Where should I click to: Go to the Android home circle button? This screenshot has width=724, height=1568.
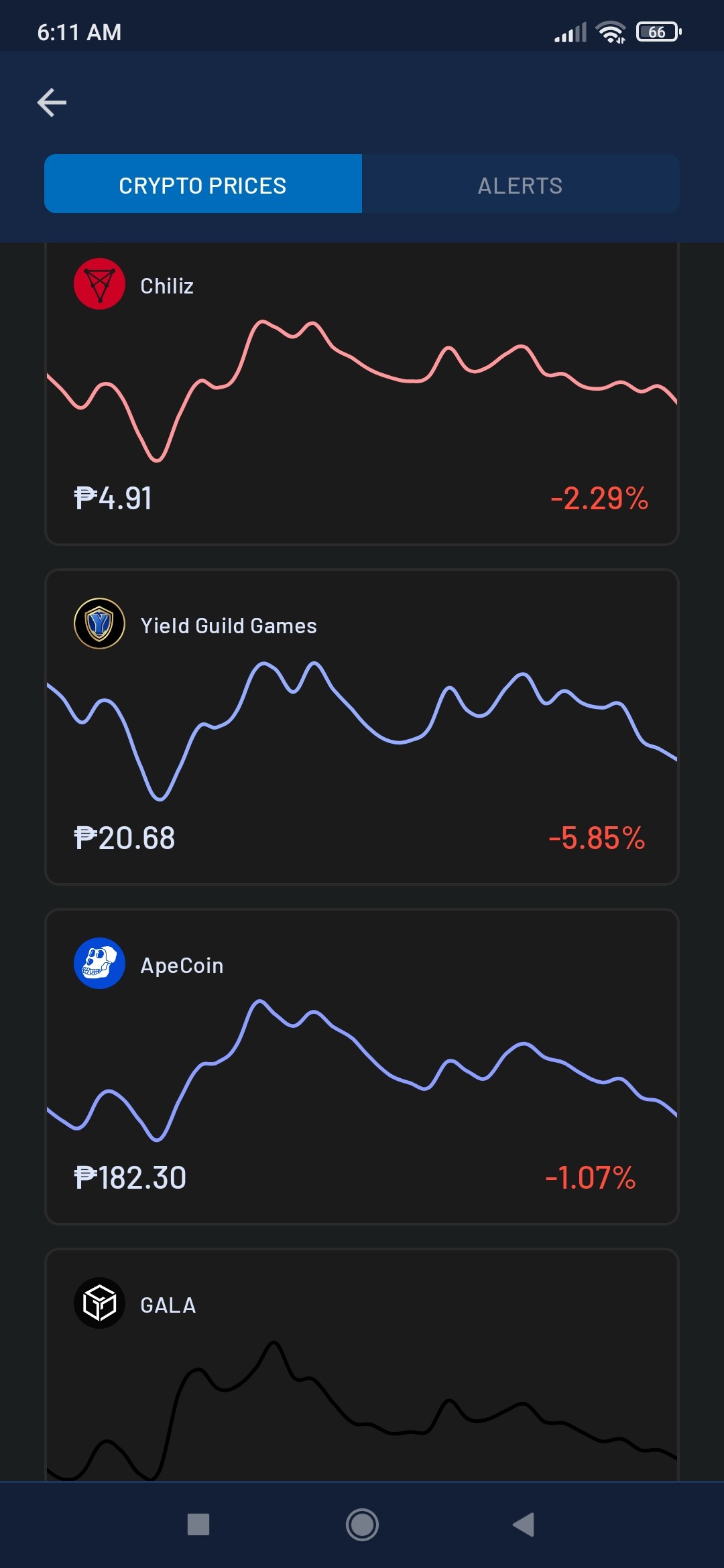(x=362, y=1524)
